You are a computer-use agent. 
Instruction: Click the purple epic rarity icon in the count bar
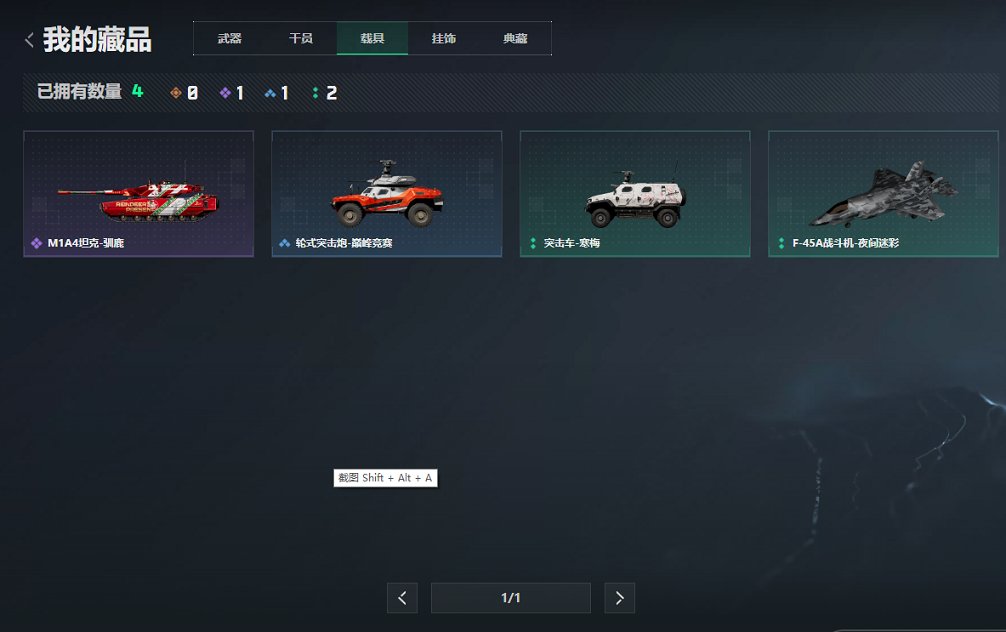(x=225, y=93)
